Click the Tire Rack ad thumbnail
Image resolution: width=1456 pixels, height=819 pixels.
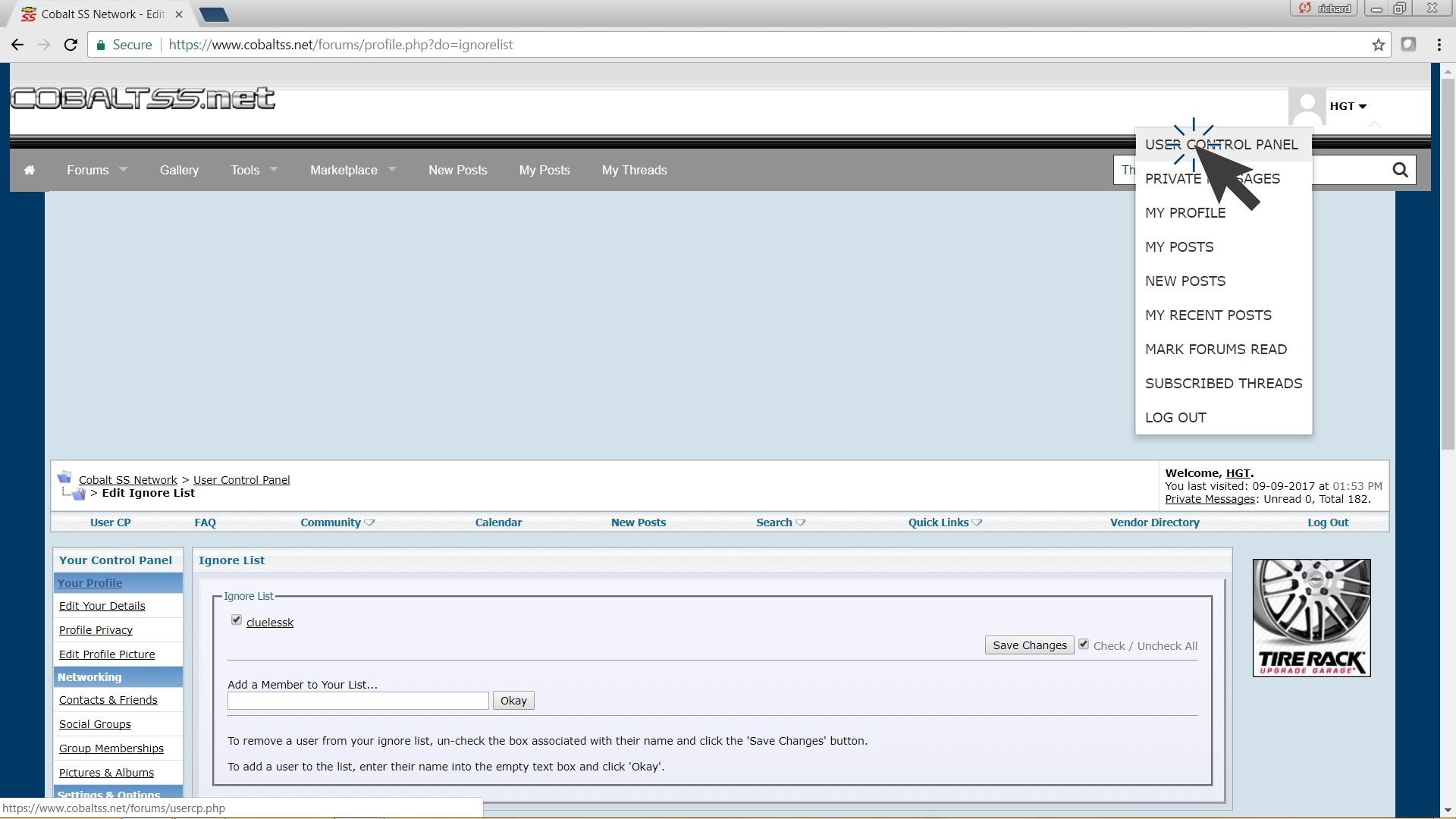tap(1311, 618)
